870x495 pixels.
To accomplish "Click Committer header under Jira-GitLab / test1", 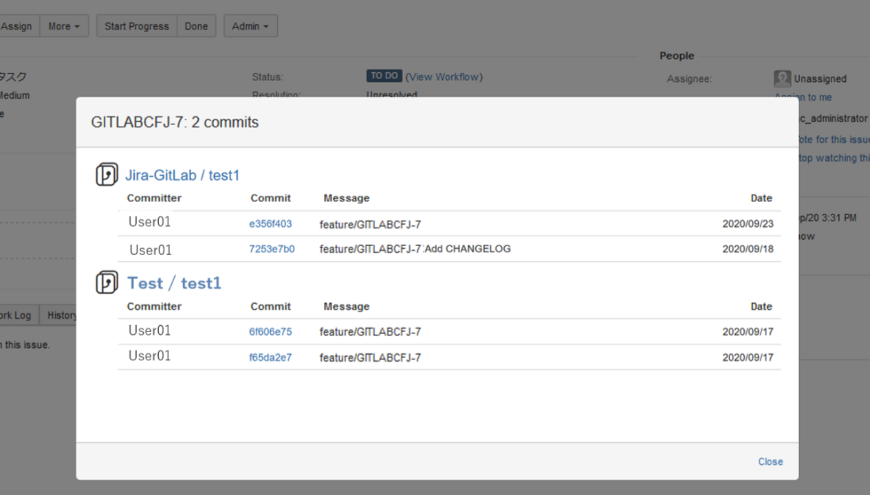I will click(x=154, y=198).
